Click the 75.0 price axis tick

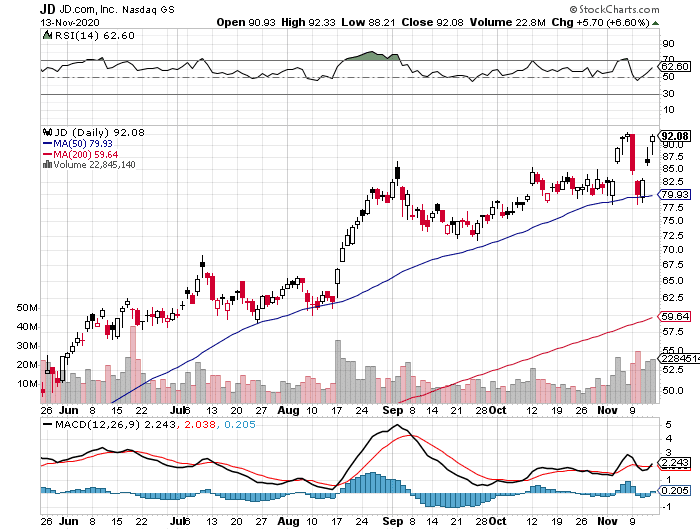point(672,221)
